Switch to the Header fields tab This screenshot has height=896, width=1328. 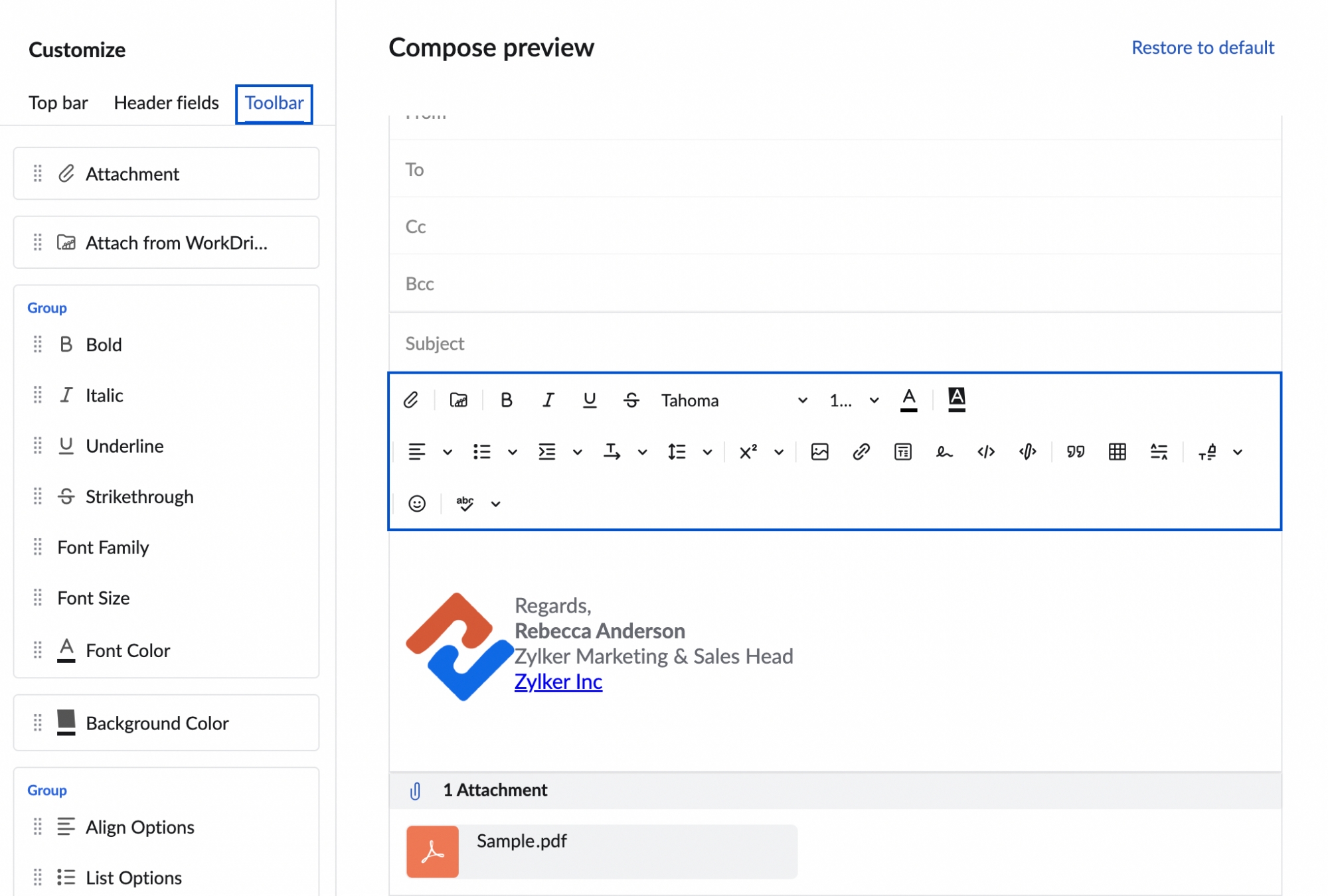166,103
